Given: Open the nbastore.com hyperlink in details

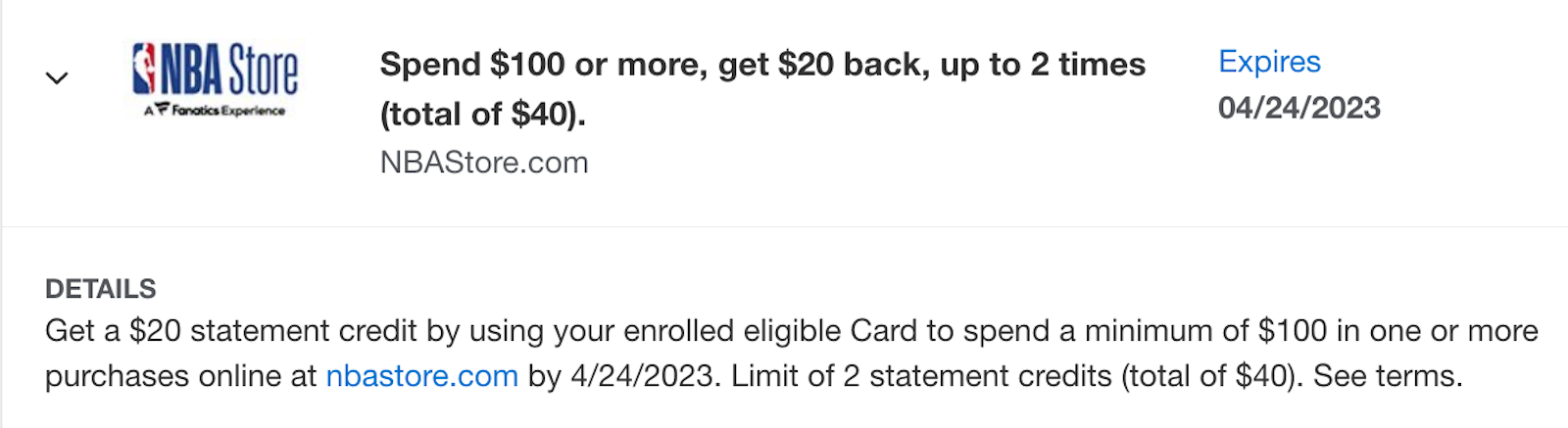Looking at the screenshot, I should [421, 376].
